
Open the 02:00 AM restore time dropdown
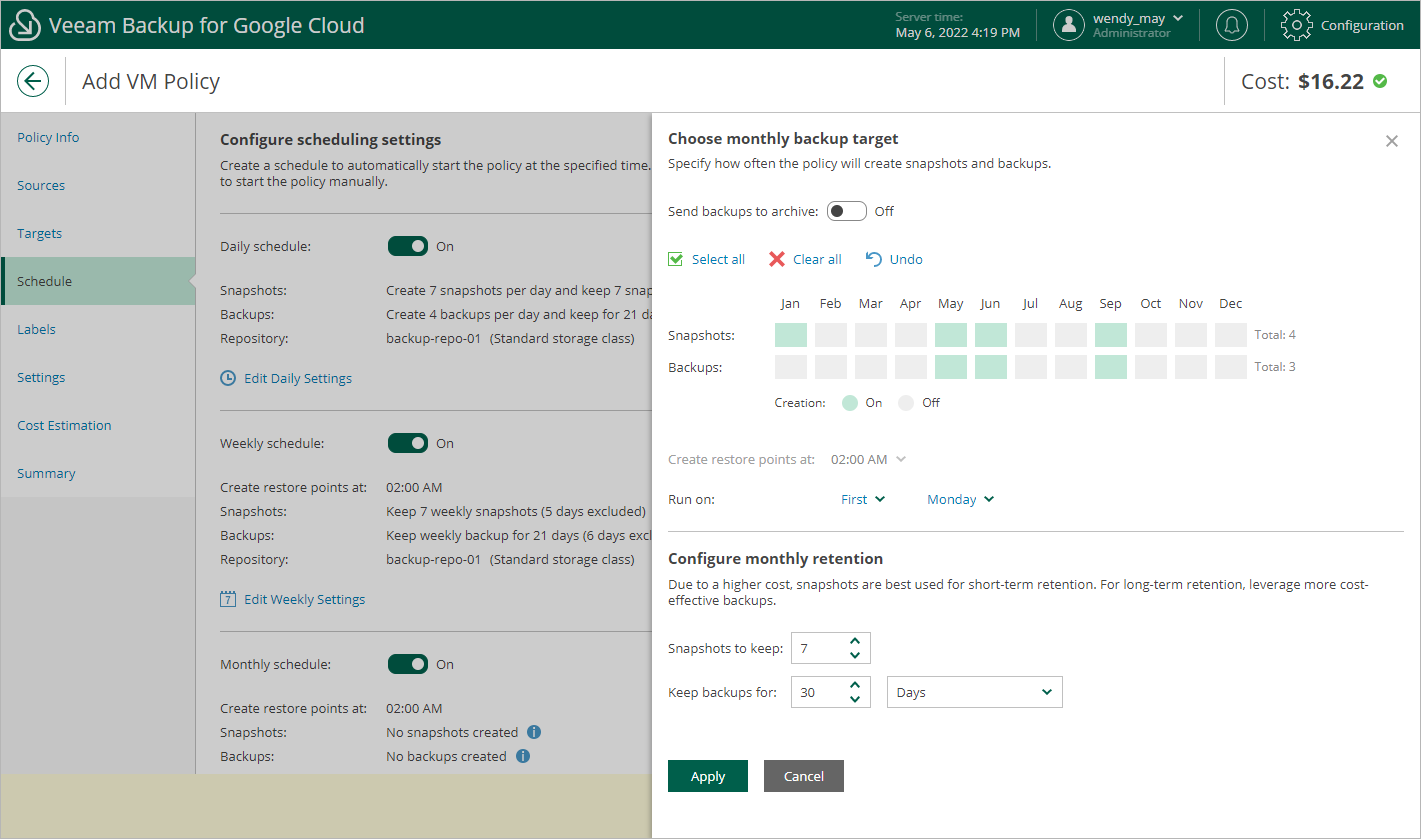tap(868, 459)
